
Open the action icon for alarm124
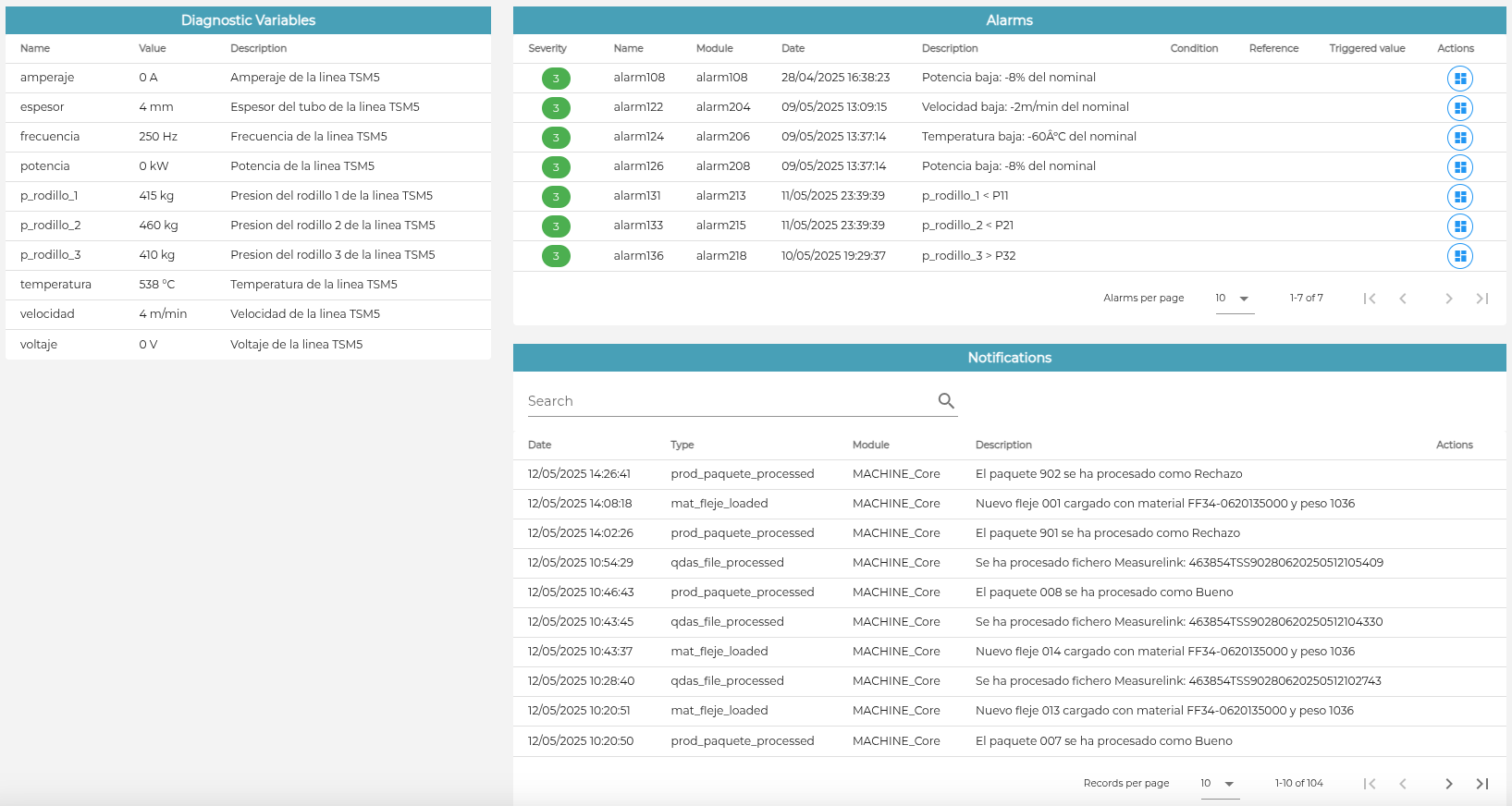click(x=1459, y=138)
